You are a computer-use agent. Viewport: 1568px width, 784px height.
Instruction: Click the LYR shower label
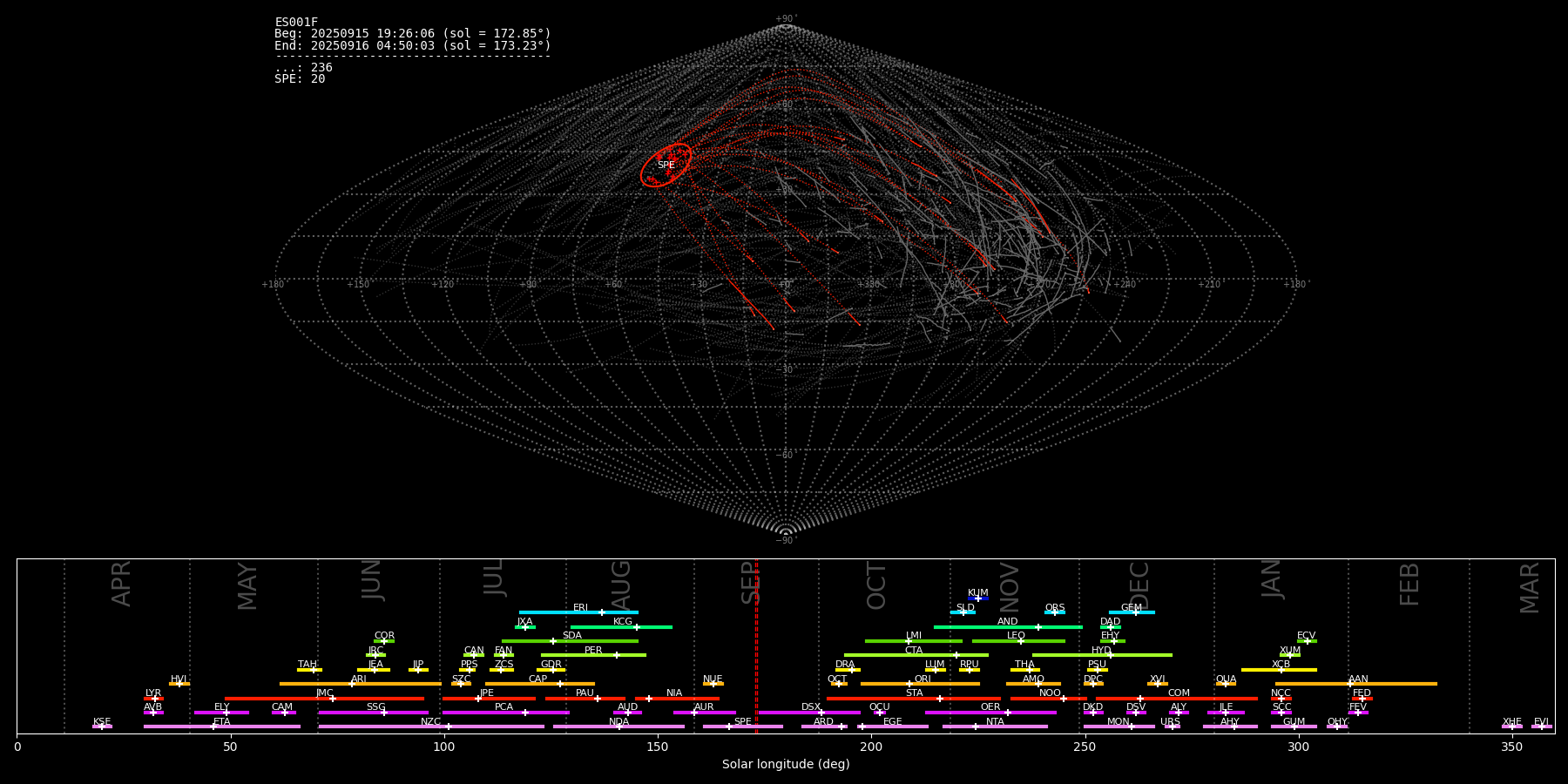click(x=153, y=693)
